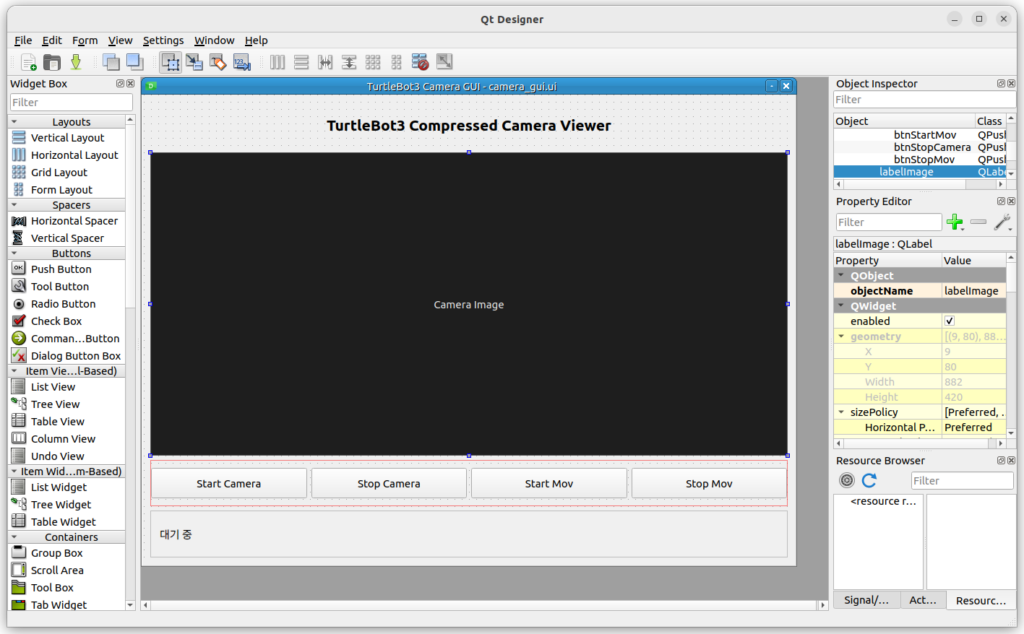Open the Edit menu

[52, 40]
